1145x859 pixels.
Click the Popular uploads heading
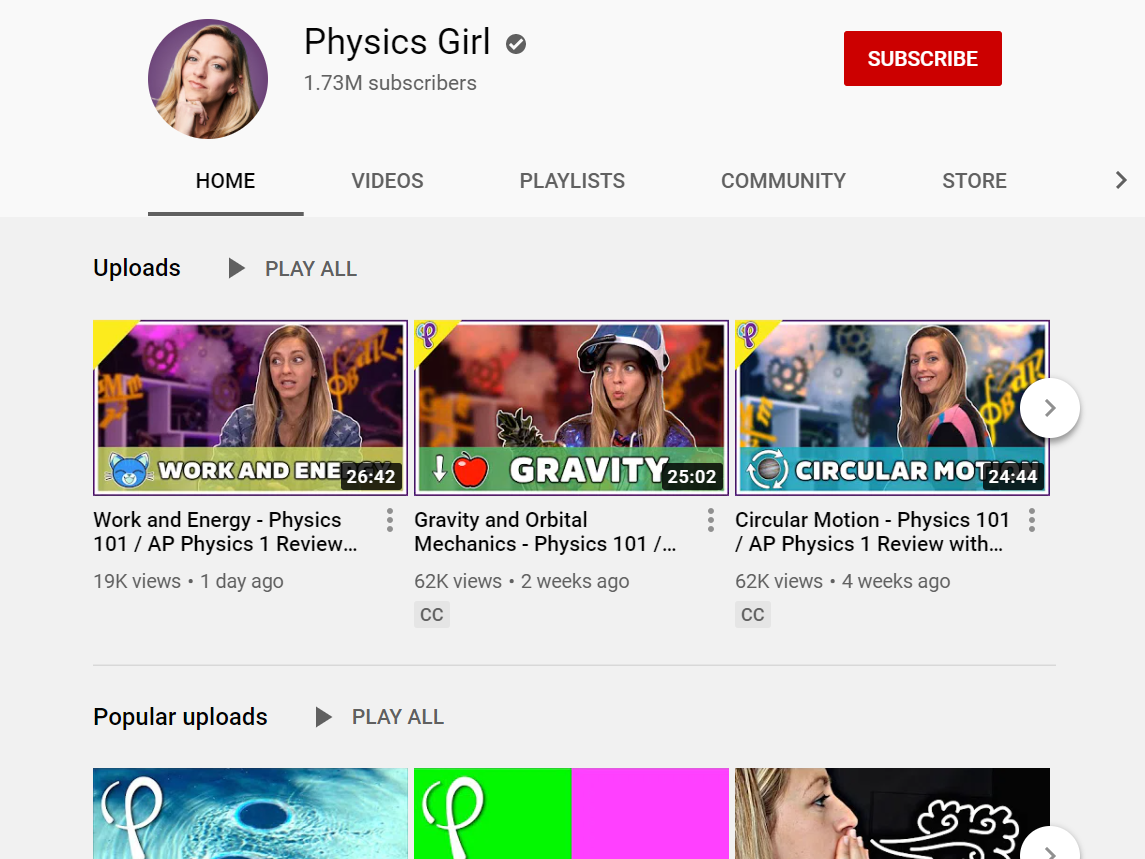coord(180,717)
